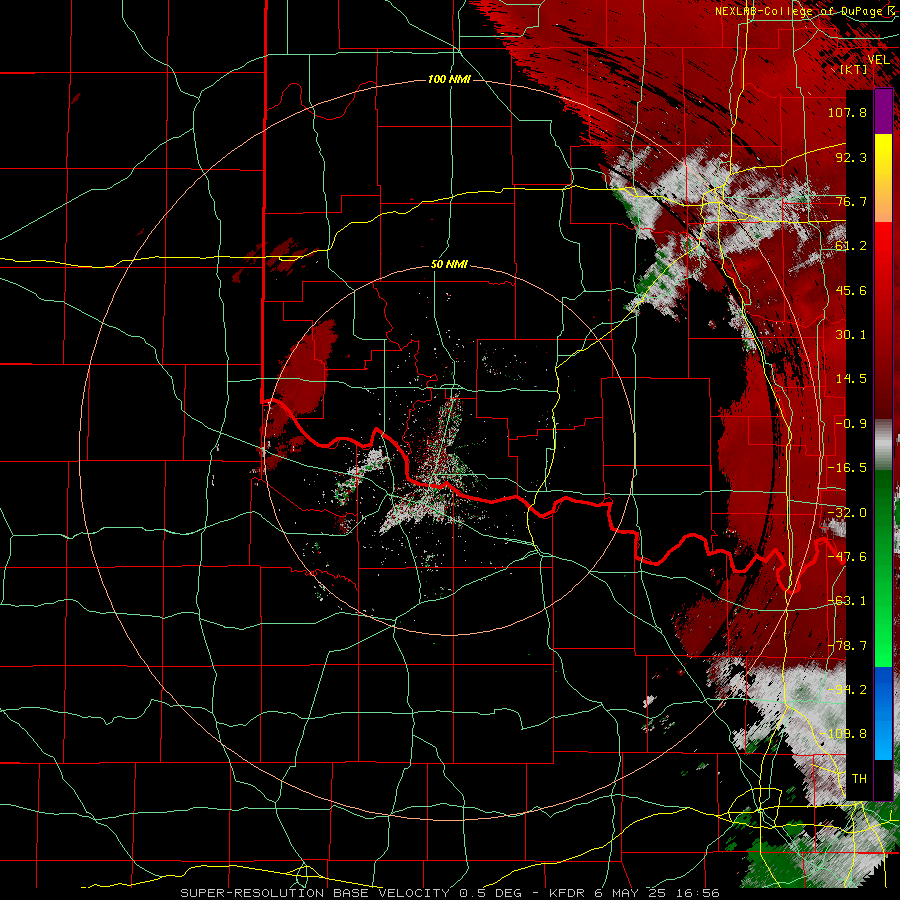Click the 50 NMI range ring label
900x900 pixels.
[449, 265]
